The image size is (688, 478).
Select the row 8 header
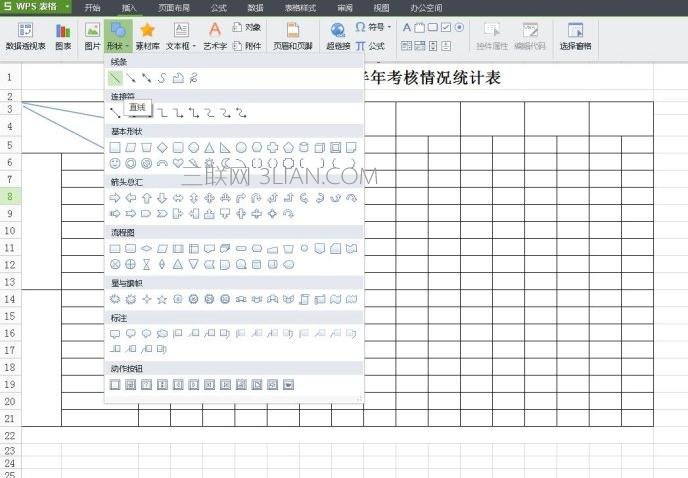[x=11, y=197]
